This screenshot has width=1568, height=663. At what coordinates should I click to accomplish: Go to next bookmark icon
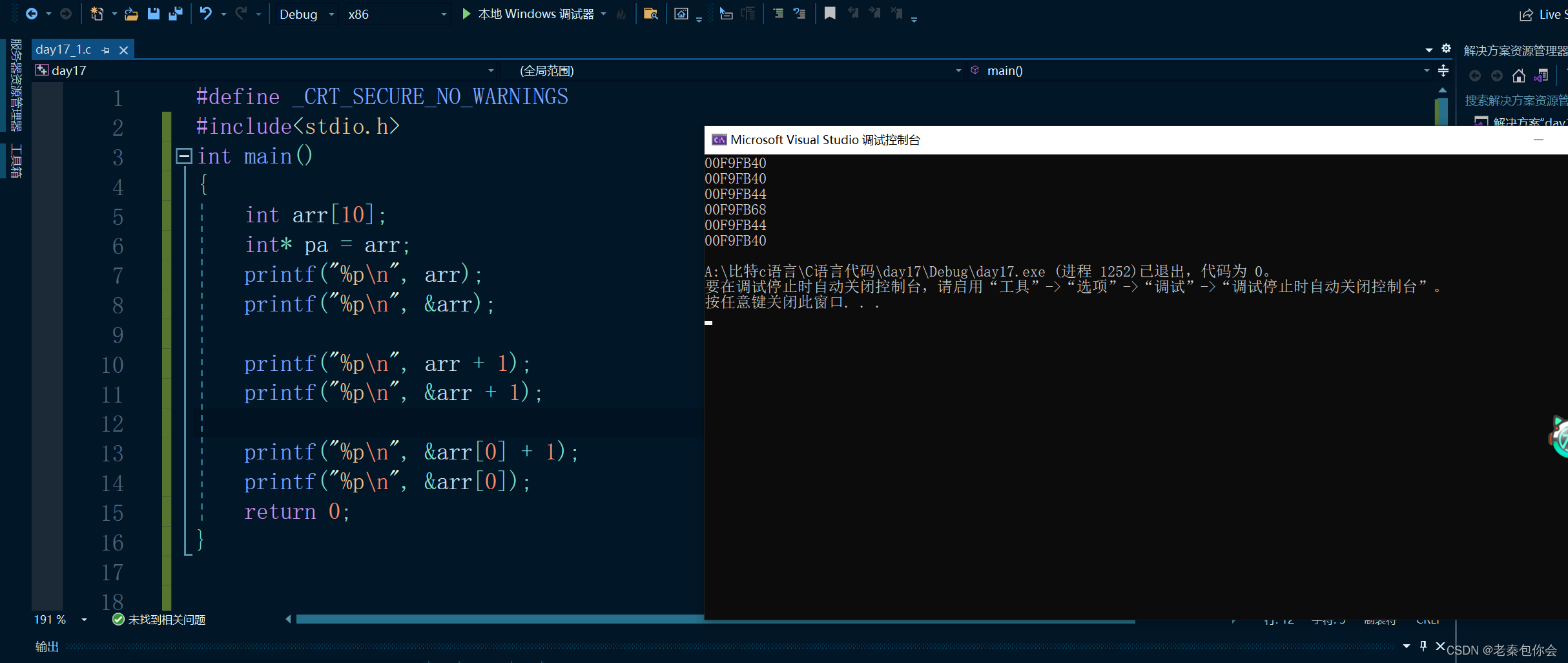pos(875,13)
